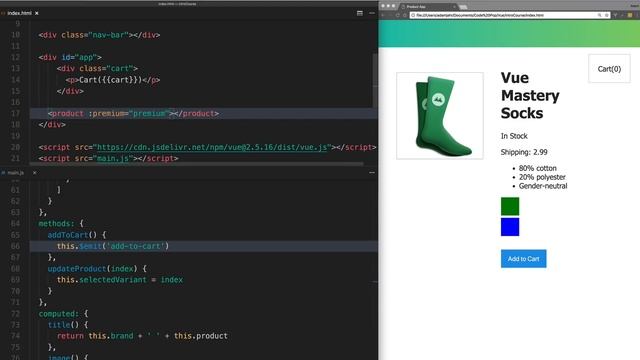Click the split editor icon in index.html pane

coord(360,13)
